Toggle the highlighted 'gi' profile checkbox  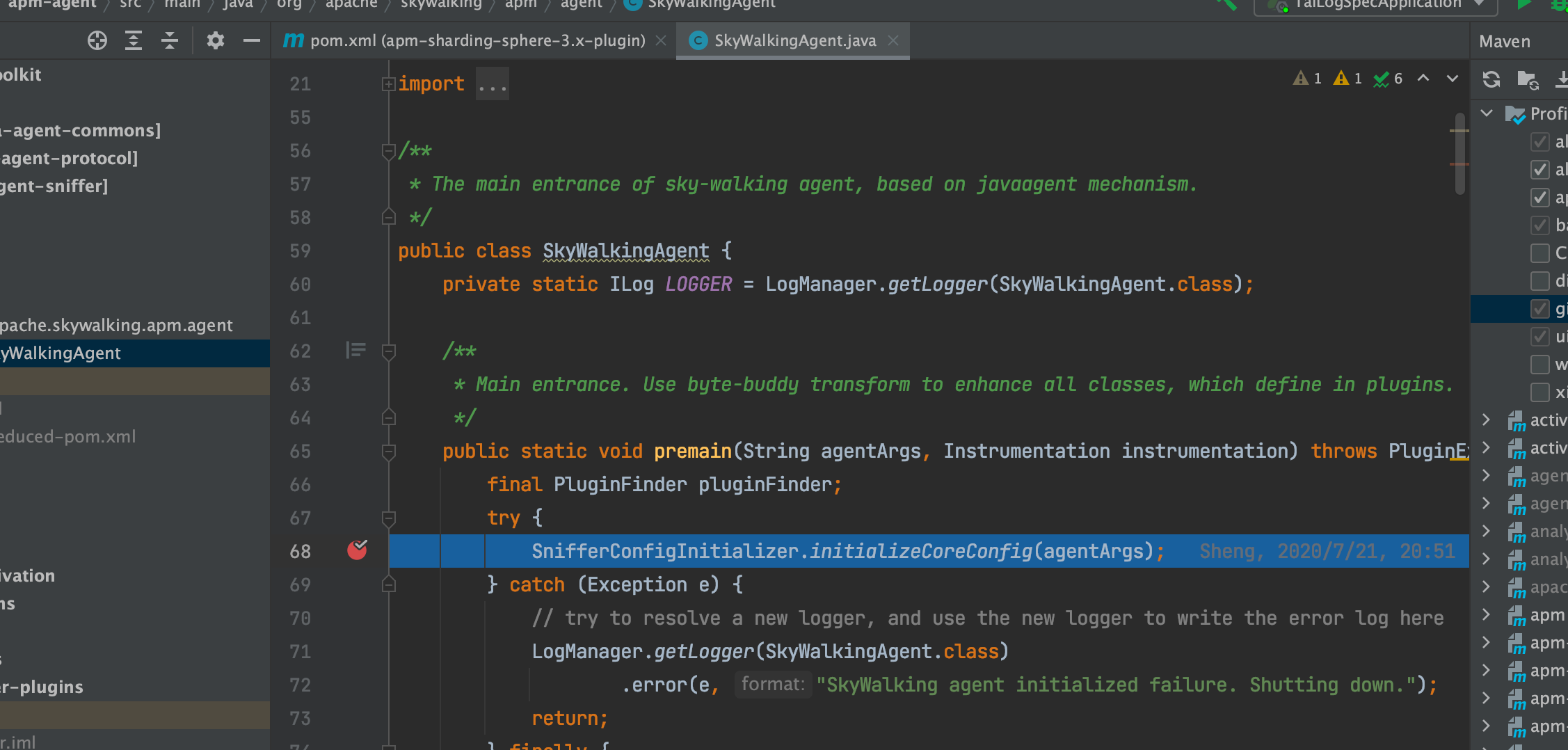click(1540, 309)
